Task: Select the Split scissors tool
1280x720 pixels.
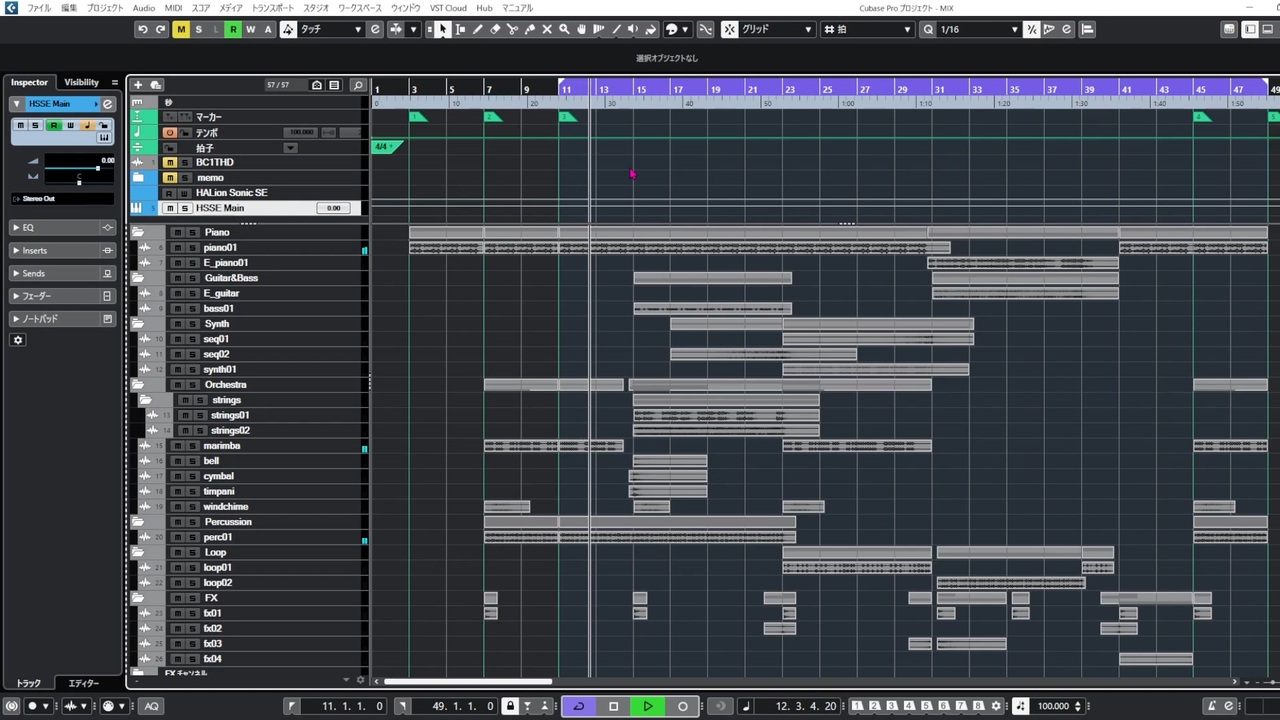Action: click(x=512, y=30)
